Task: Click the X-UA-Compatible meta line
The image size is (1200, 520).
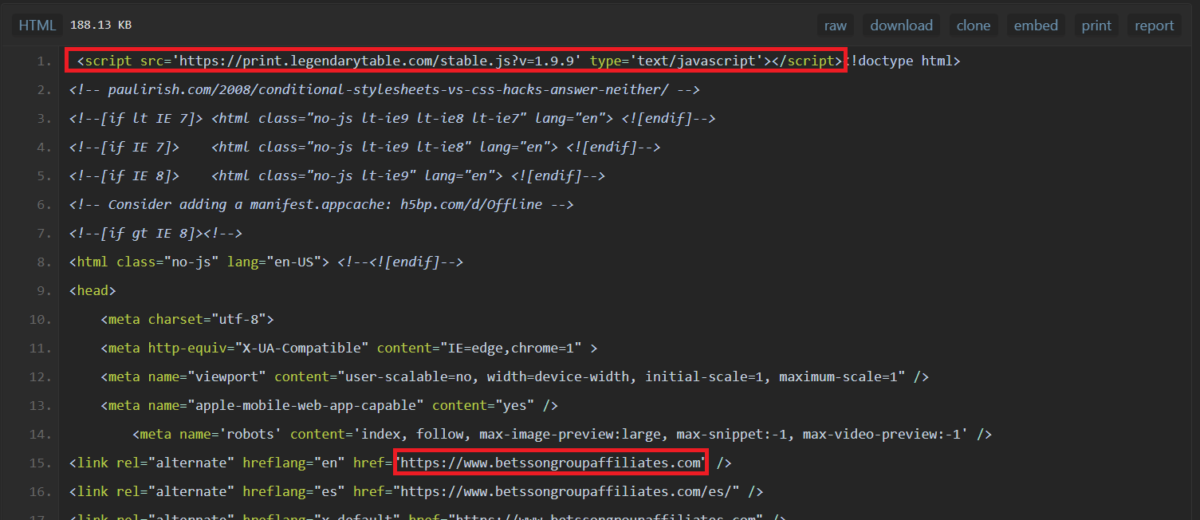Action: point(349,348)
